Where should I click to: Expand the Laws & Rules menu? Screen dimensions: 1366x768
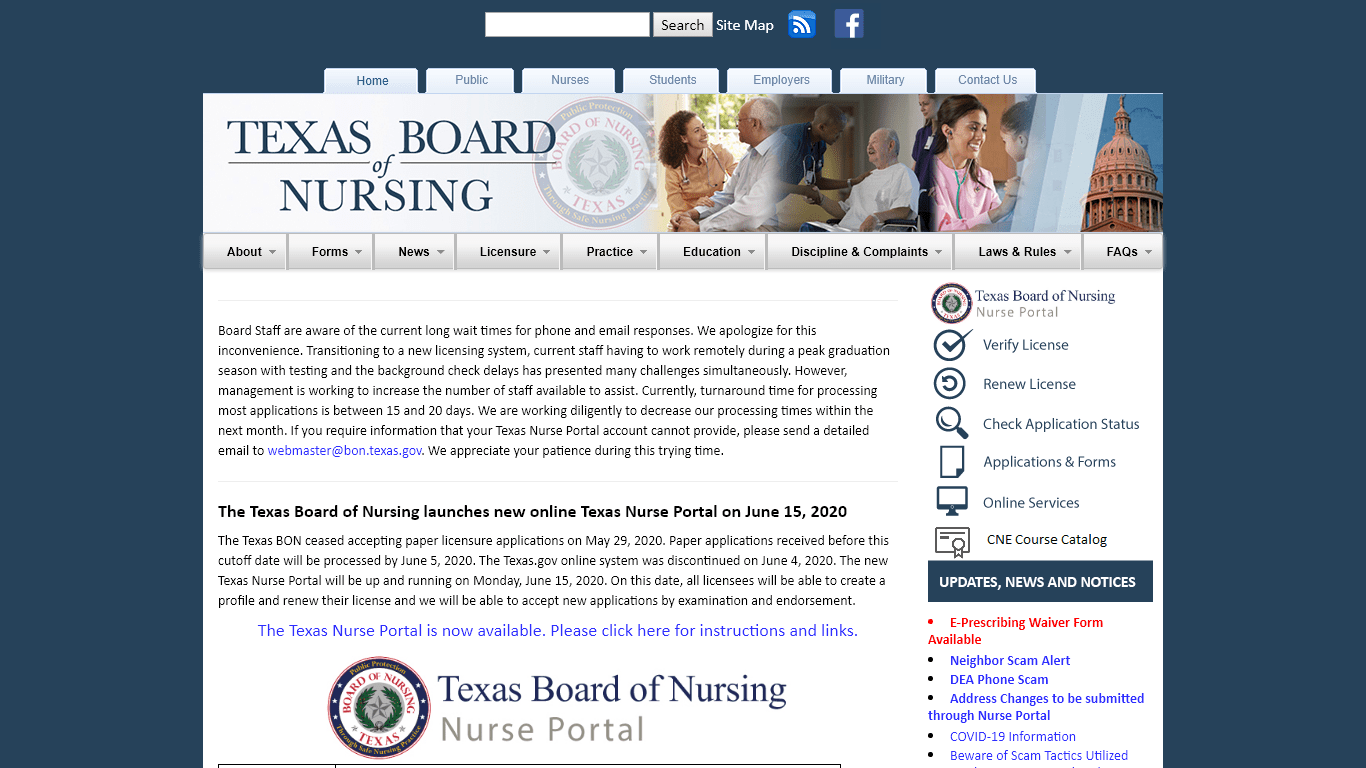point(1018,252)
